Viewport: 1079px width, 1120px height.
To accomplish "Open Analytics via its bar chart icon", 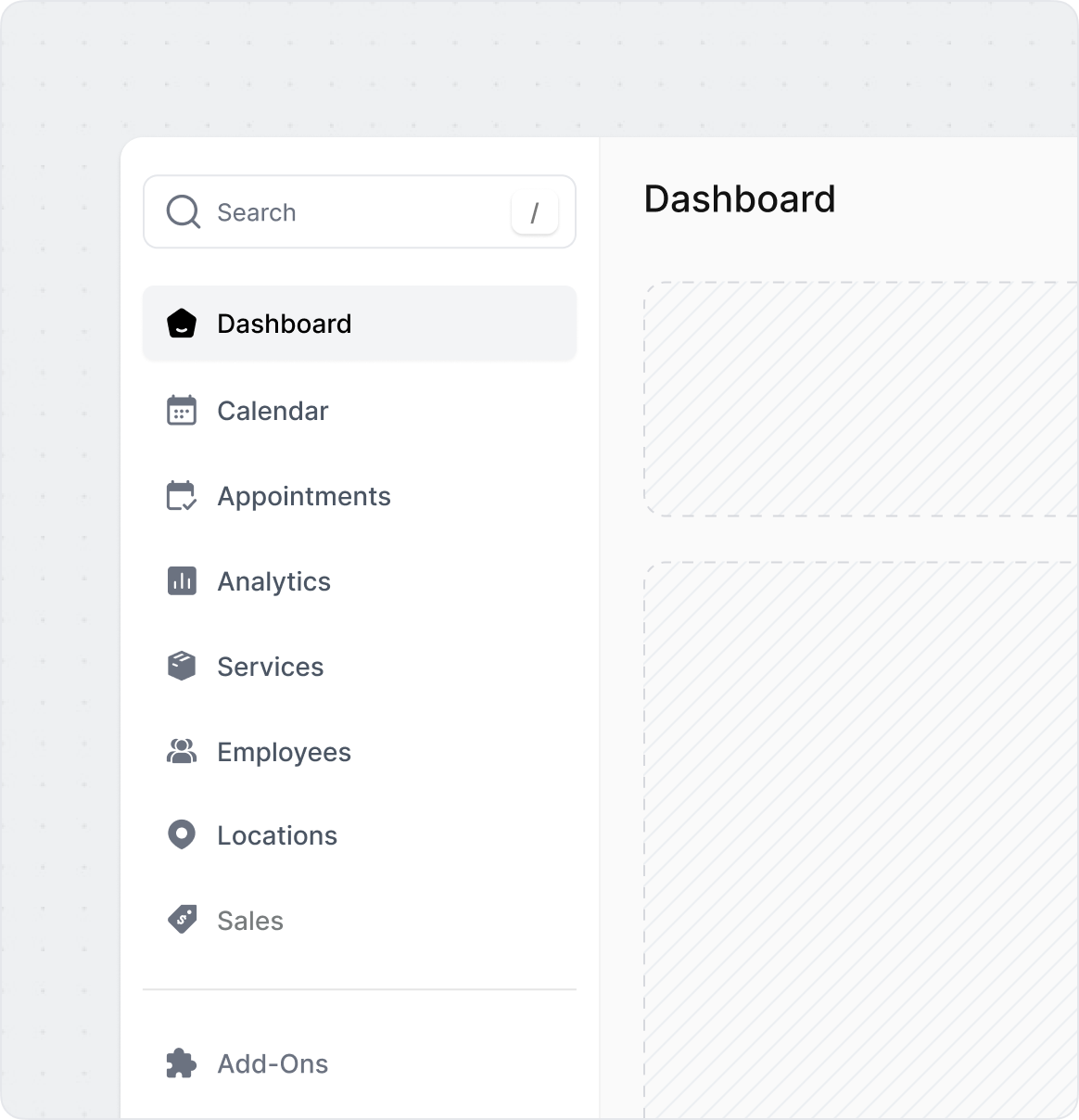I will click(182, 581).
